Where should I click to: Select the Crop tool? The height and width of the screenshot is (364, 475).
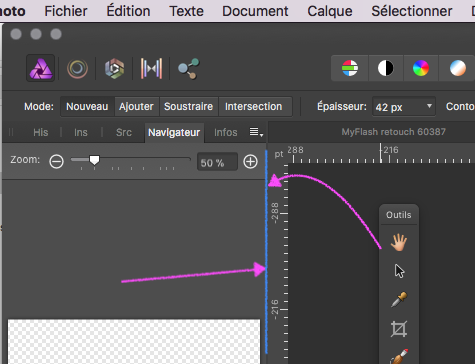click(399, 329)
